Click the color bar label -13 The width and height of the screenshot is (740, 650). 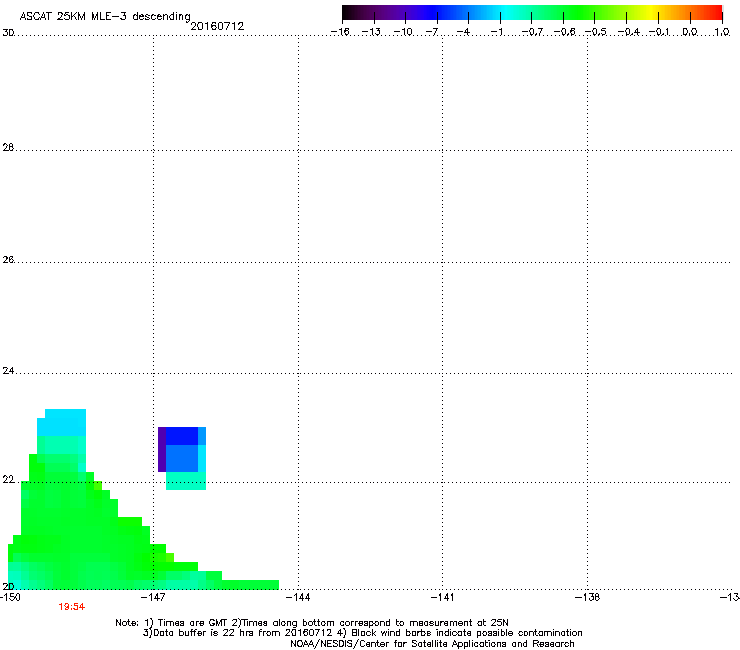(371, 32)
